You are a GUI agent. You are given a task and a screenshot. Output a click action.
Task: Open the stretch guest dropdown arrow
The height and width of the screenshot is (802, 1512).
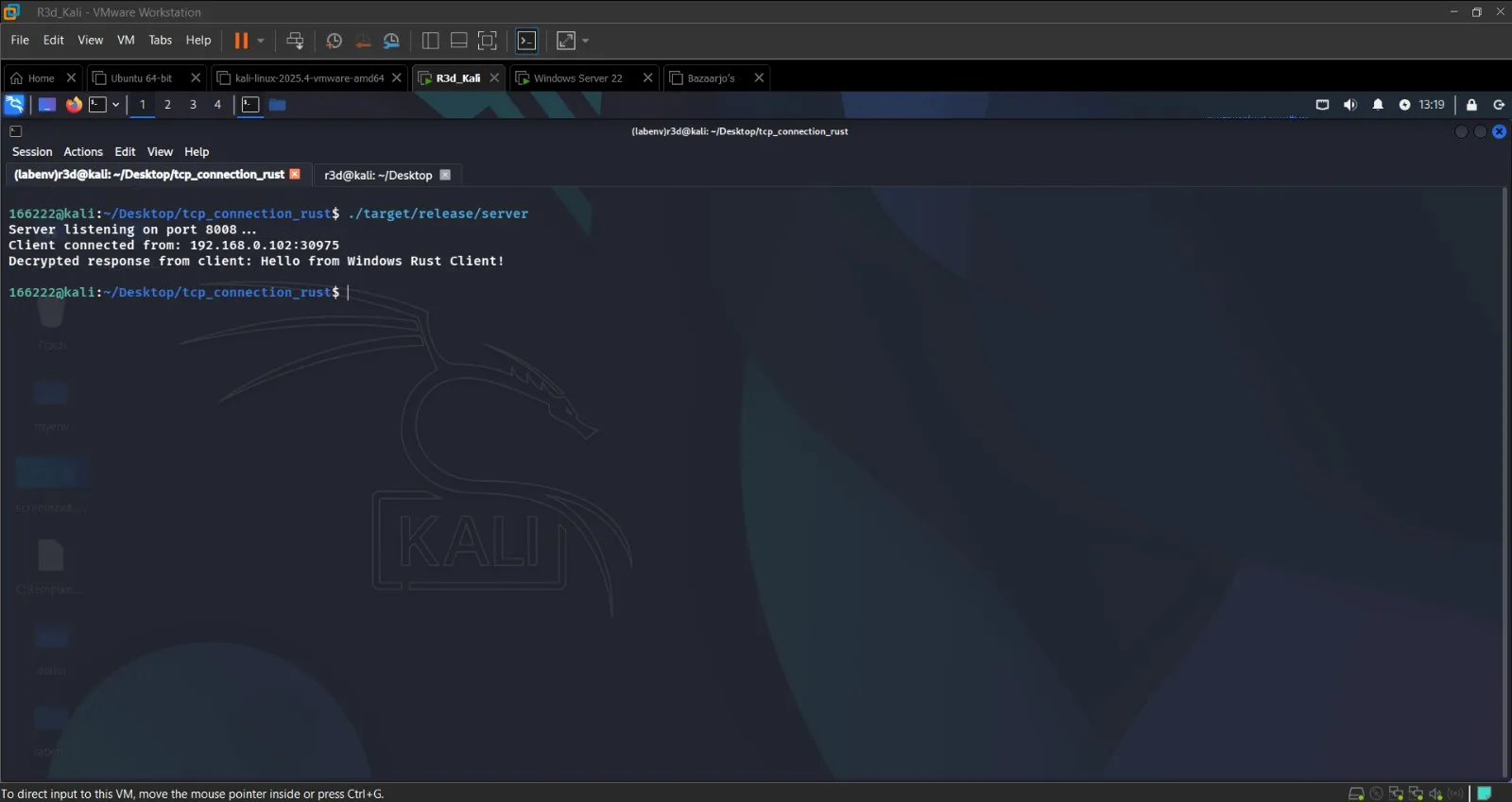[x=585, y=41]
